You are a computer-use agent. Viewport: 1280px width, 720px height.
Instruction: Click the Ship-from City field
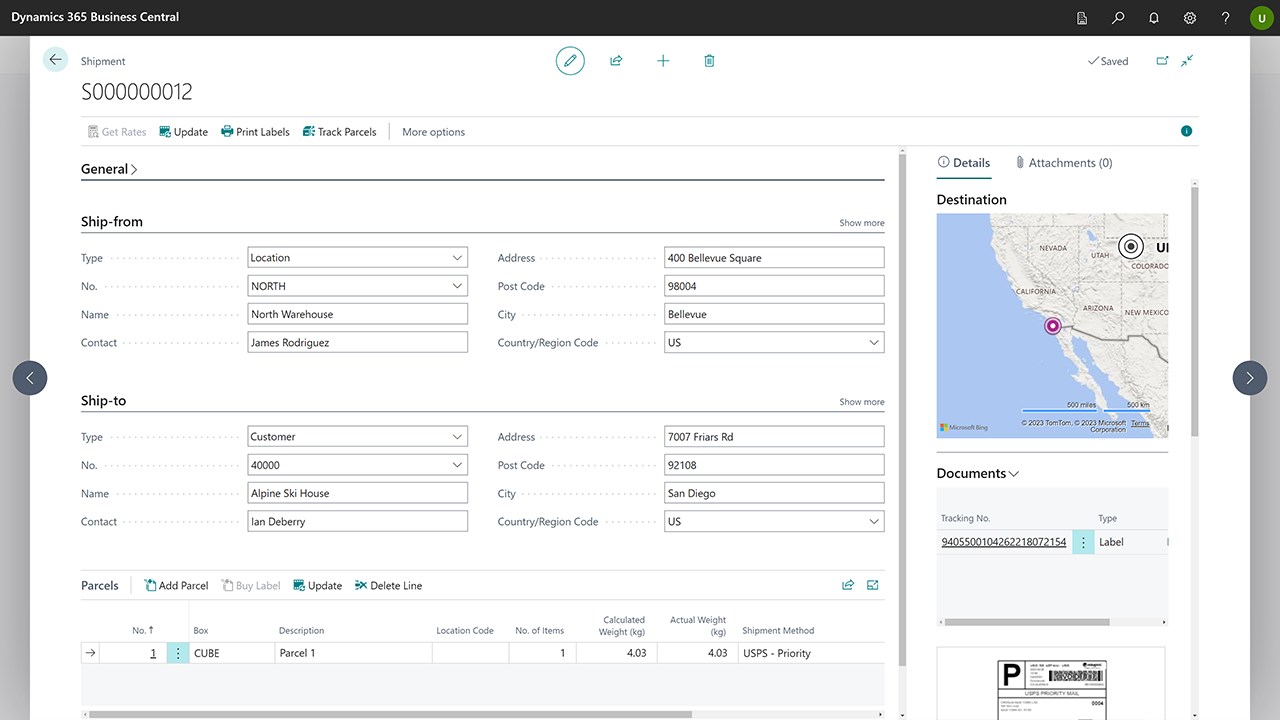coord(774,314)
